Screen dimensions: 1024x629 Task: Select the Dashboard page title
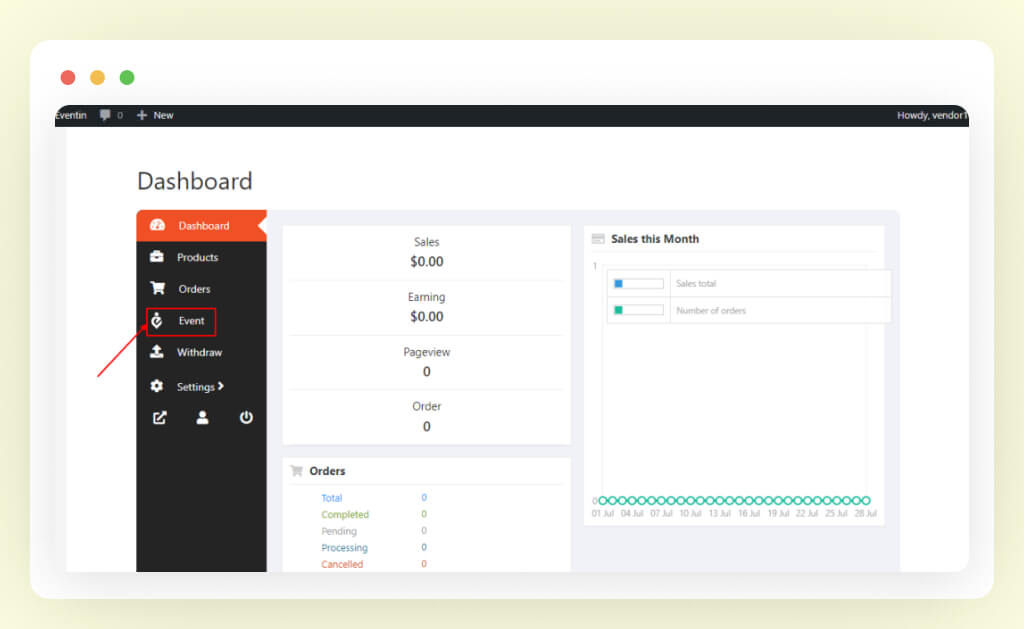195,181
